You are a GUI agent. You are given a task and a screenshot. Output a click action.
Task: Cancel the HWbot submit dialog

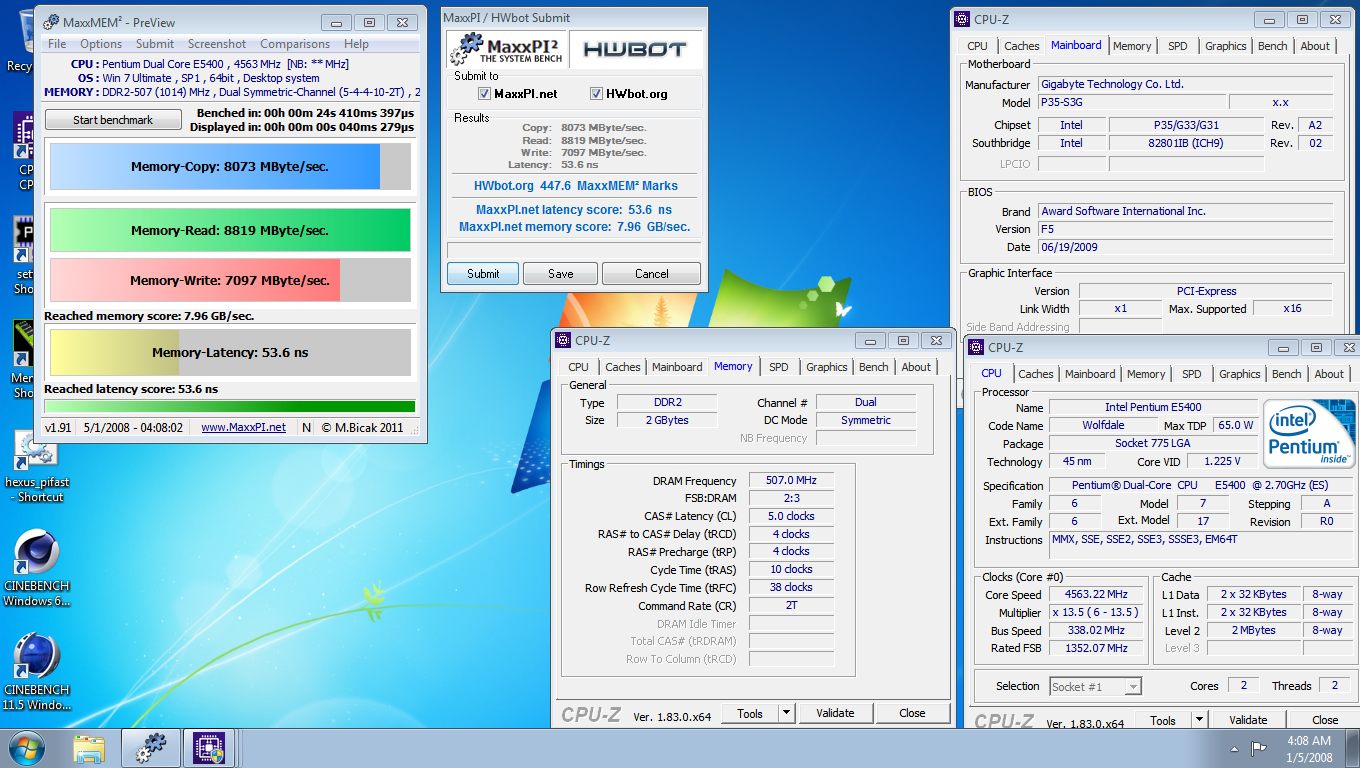coord(652,274)
